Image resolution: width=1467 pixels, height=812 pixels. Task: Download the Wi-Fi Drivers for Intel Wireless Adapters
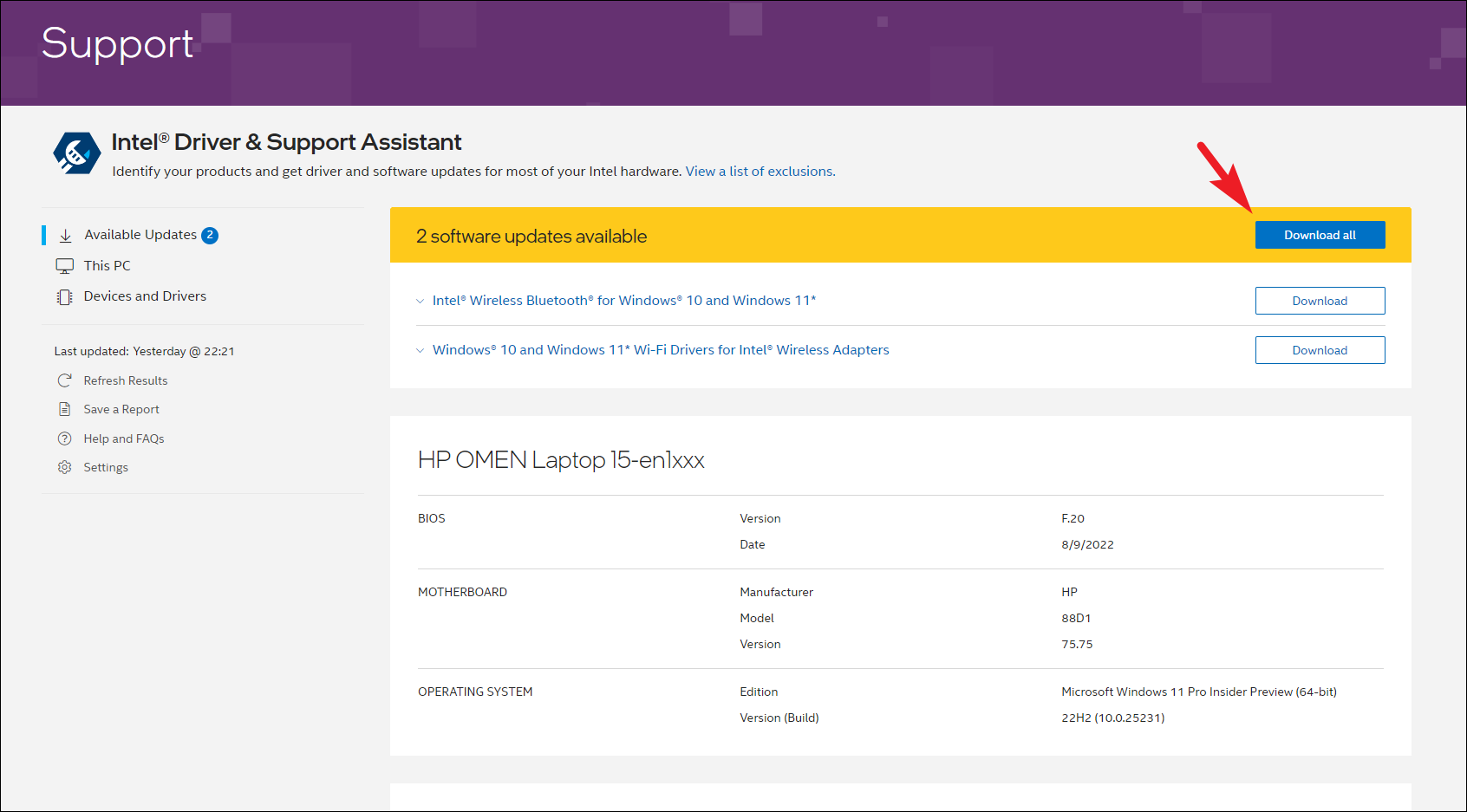click(x=1320, y=350)
